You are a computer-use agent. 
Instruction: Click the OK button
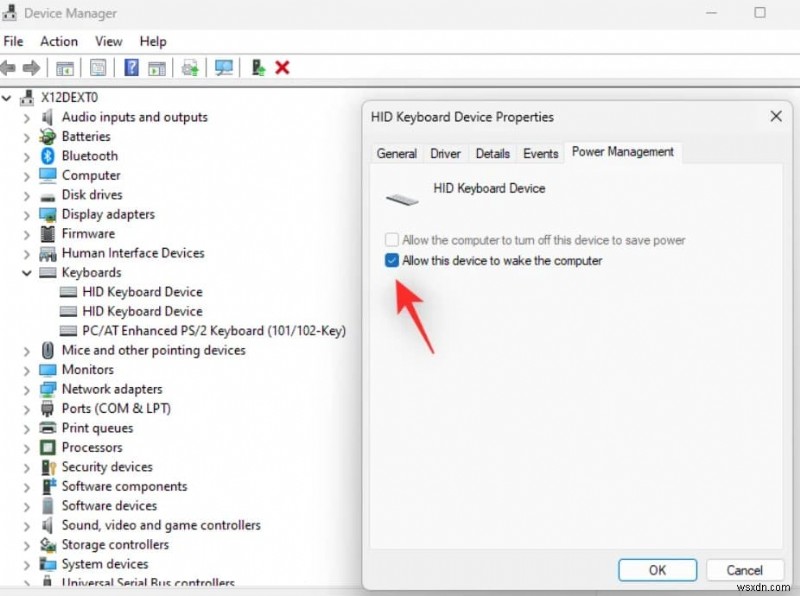click(657, 569)
